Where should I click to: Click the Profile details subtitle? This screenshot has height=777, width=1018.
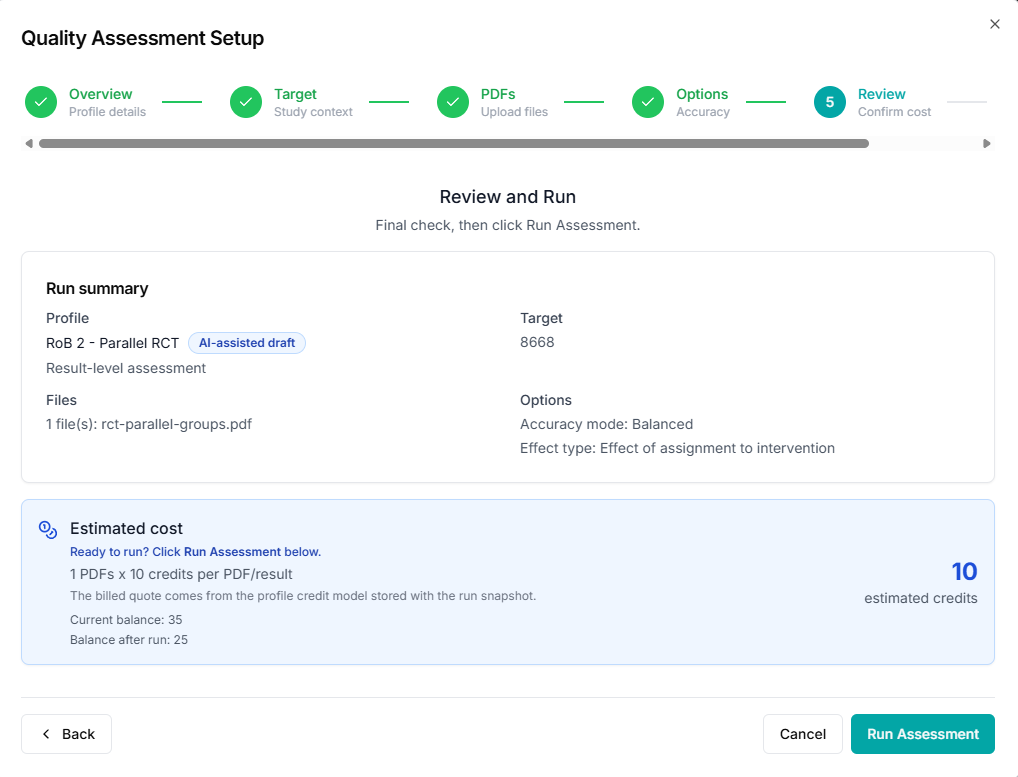tap(108, 112)
